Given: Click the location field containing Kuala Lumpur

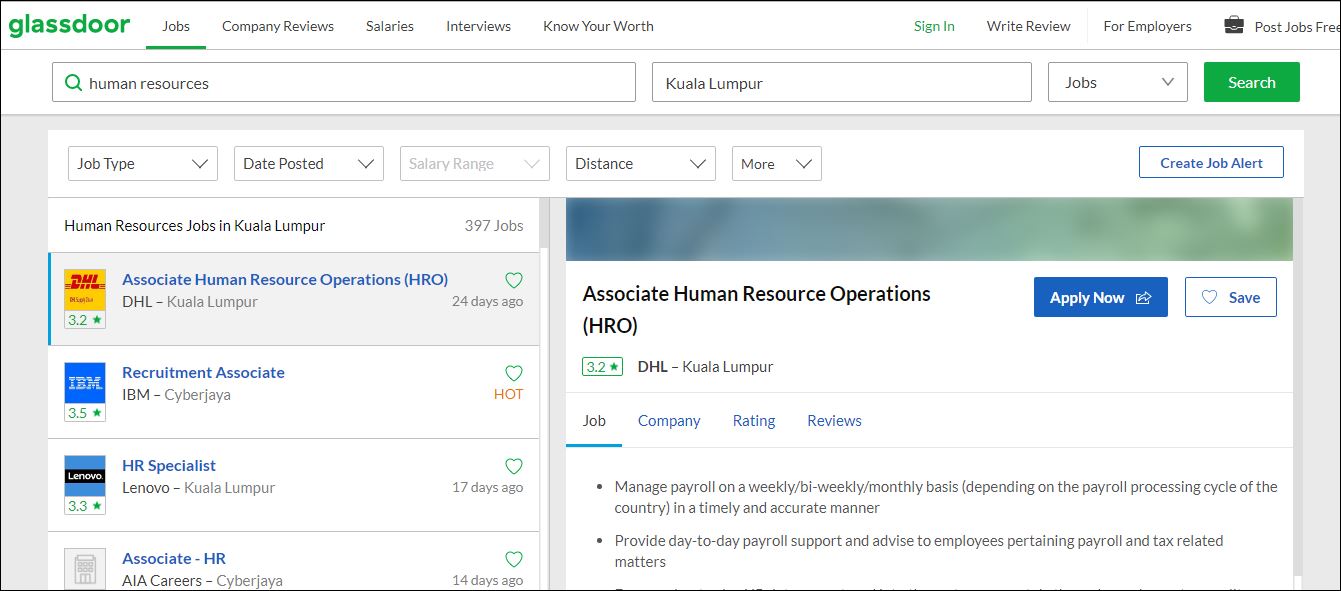Looking at the screenshot, I should pos(841,83).
